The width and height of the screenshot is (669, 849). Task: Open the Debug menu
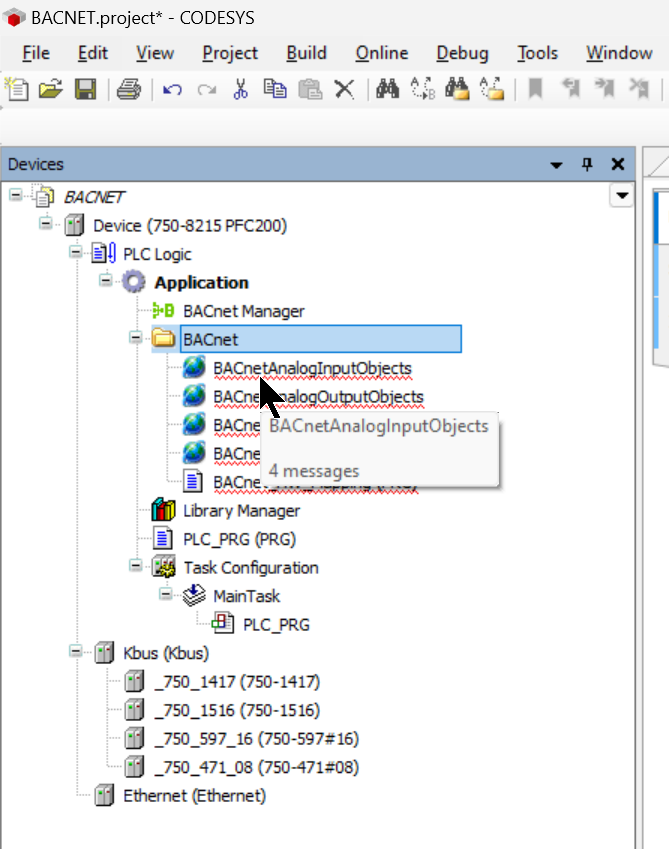[462, 53]
